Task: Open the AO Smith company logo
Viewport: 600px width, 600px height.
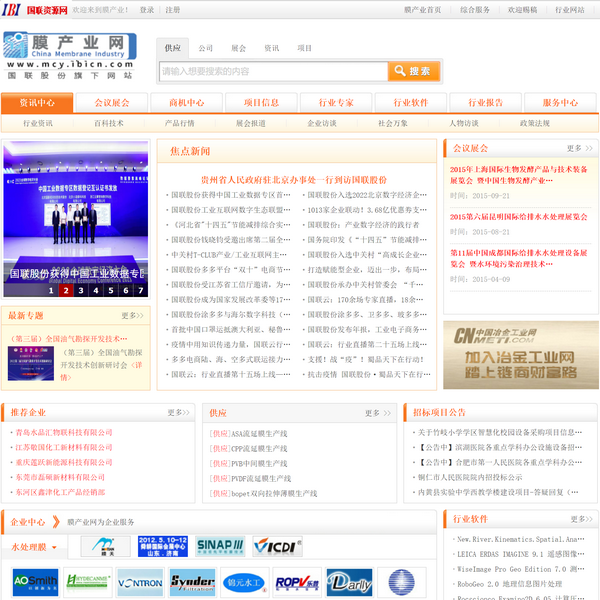Action: point(35,582)
